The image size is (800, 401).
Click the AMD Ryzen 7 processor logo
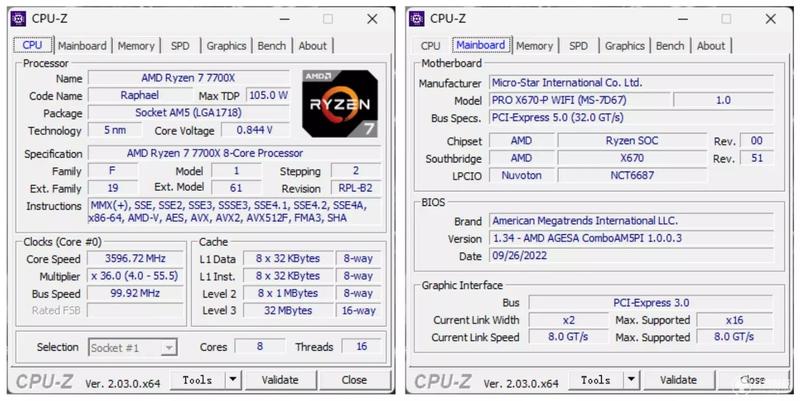click(x=340, y=104)
